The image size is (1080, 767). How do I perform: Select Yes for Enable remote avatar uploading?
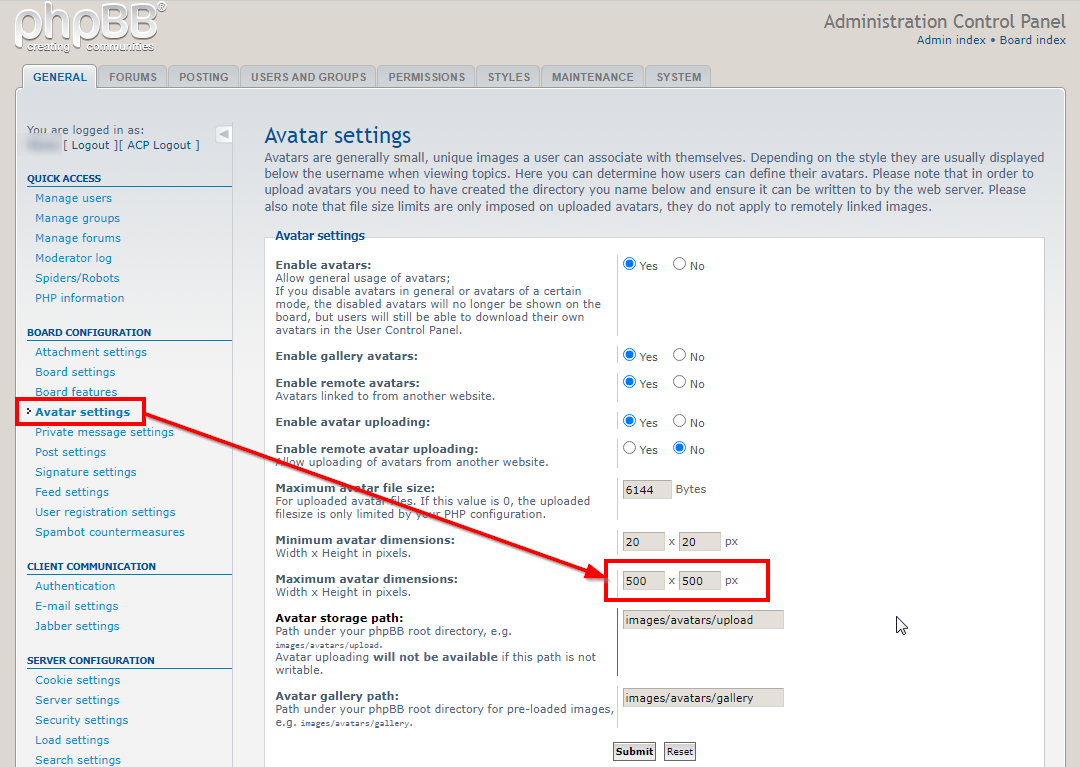pos(629,448)
